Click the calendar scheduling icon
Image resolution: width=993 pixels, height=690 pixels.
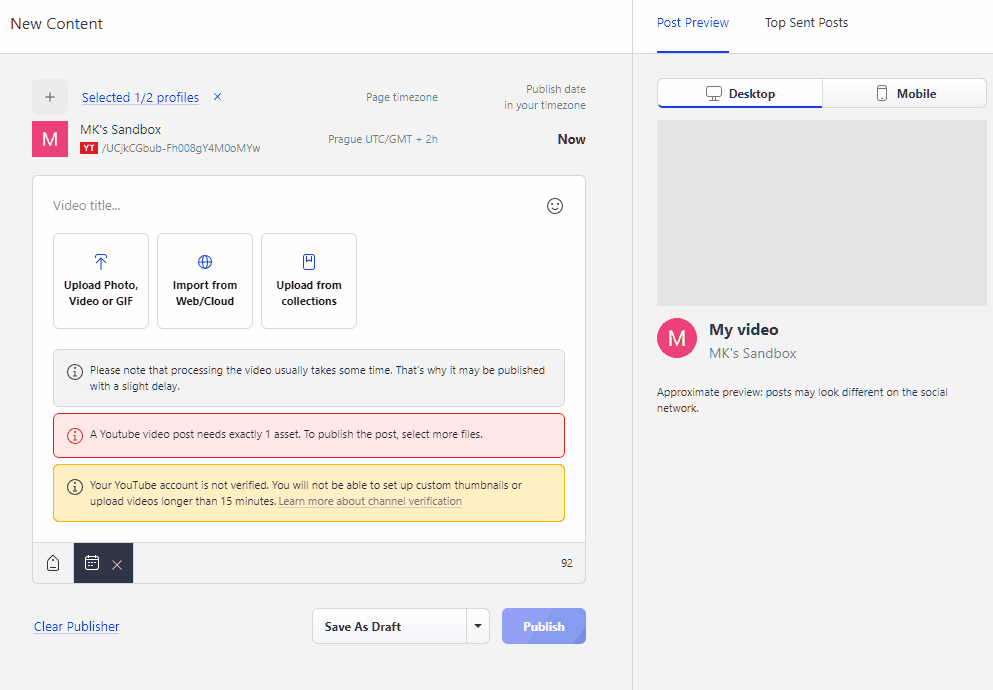point(92,563)
